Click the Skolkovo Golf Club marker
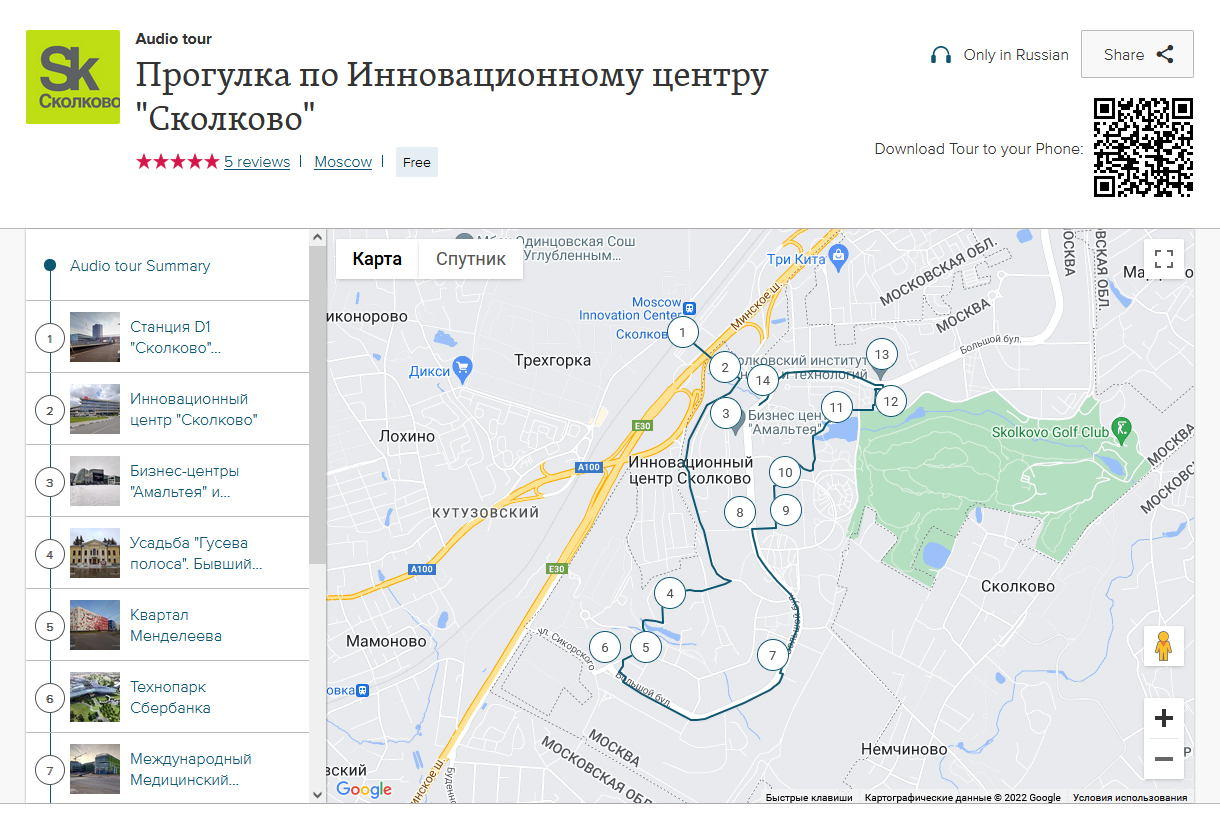This screenshot has width=1220, height=818. tap(1121, 429)
